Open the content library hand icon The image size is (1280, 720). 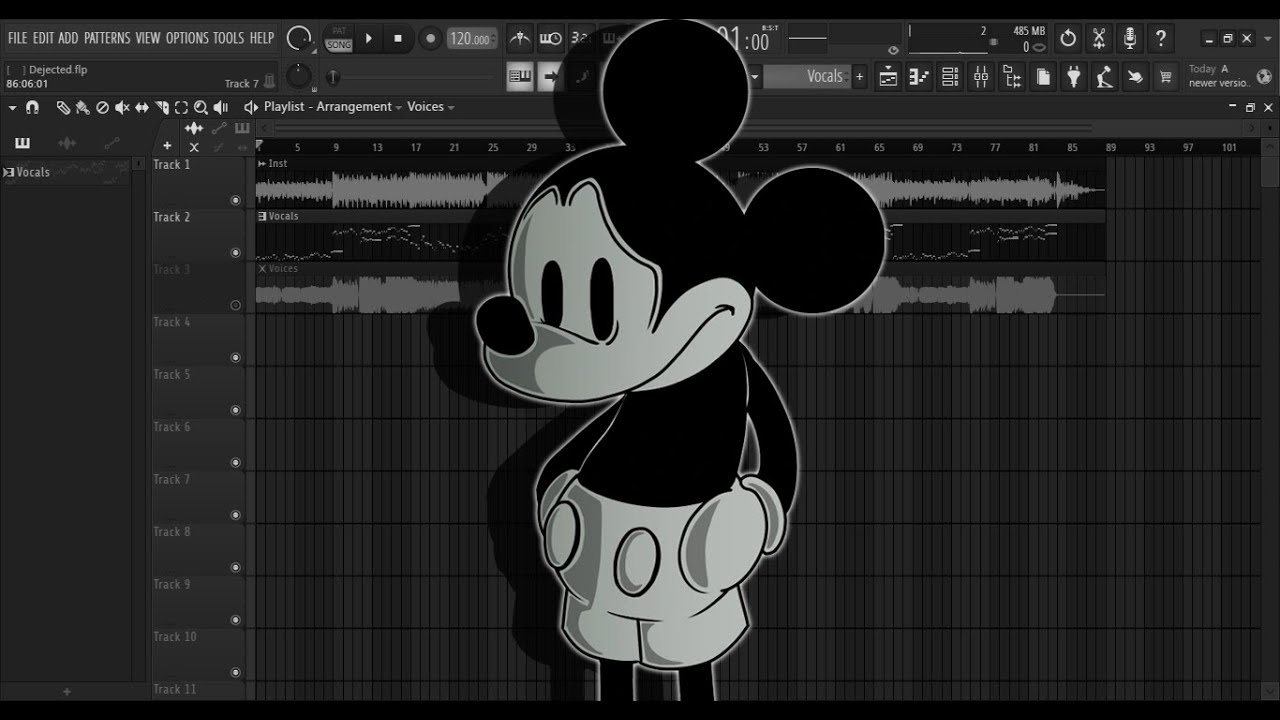click(1135, 77)
